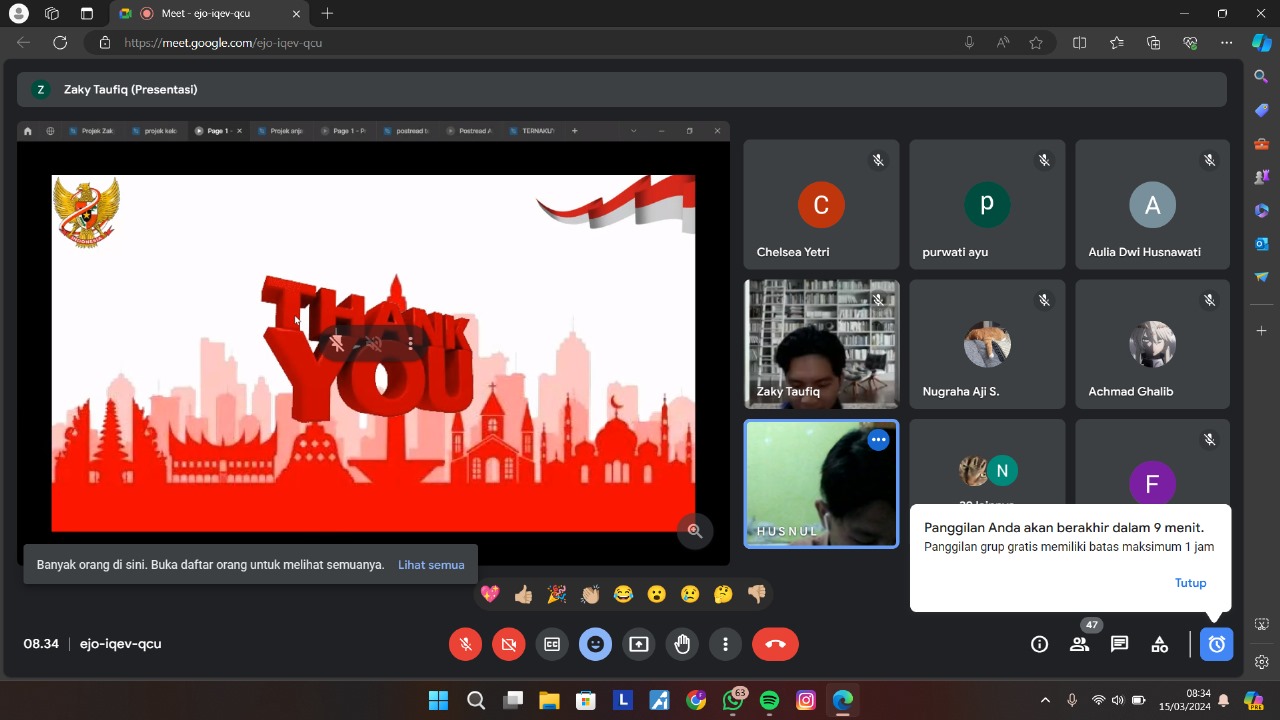
Task: Click the call timer alarm icon
Action: (1216, 645)
